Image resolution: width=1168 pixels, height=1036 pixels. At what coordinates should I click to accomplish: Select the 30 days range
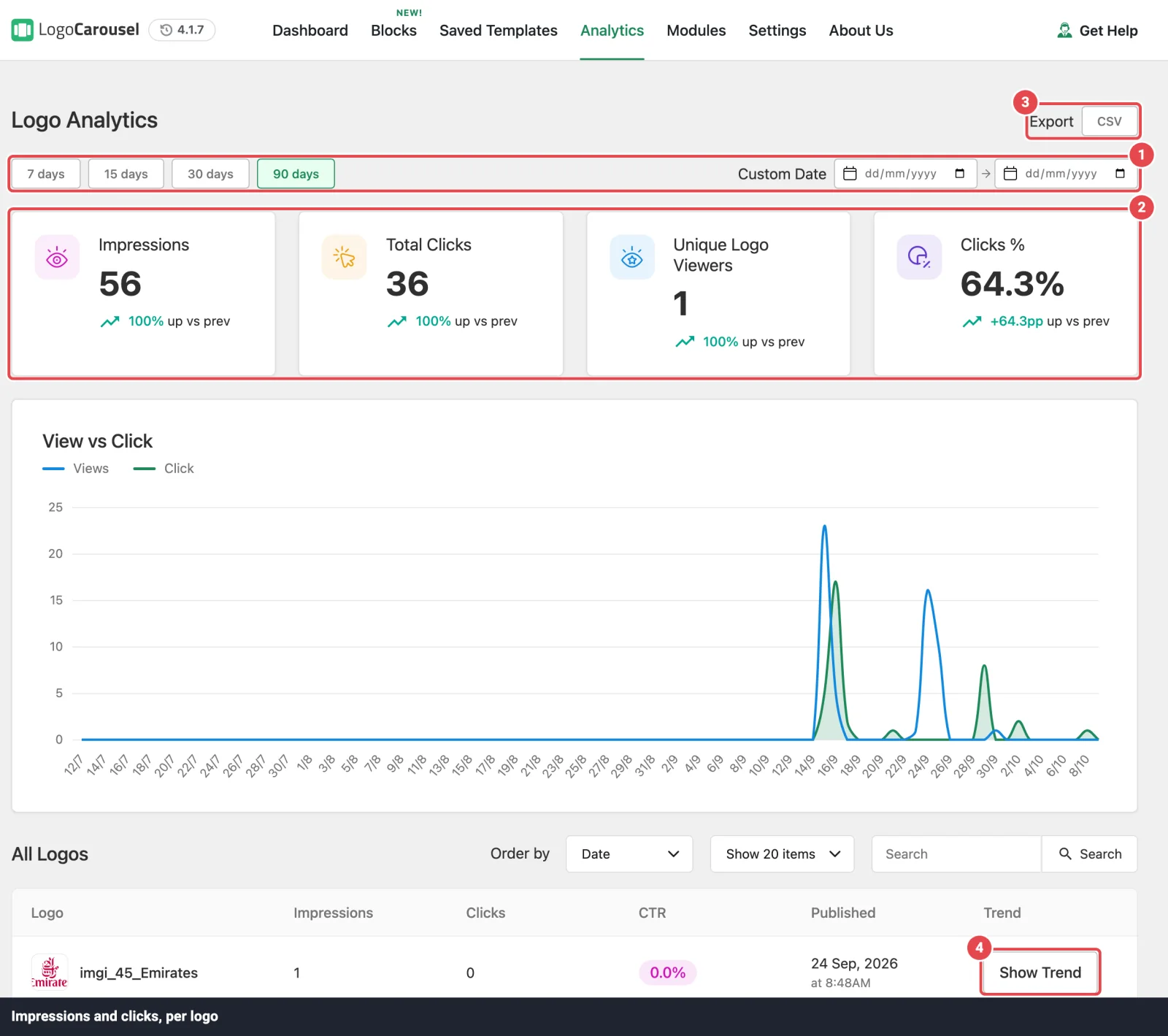point(210,174)
